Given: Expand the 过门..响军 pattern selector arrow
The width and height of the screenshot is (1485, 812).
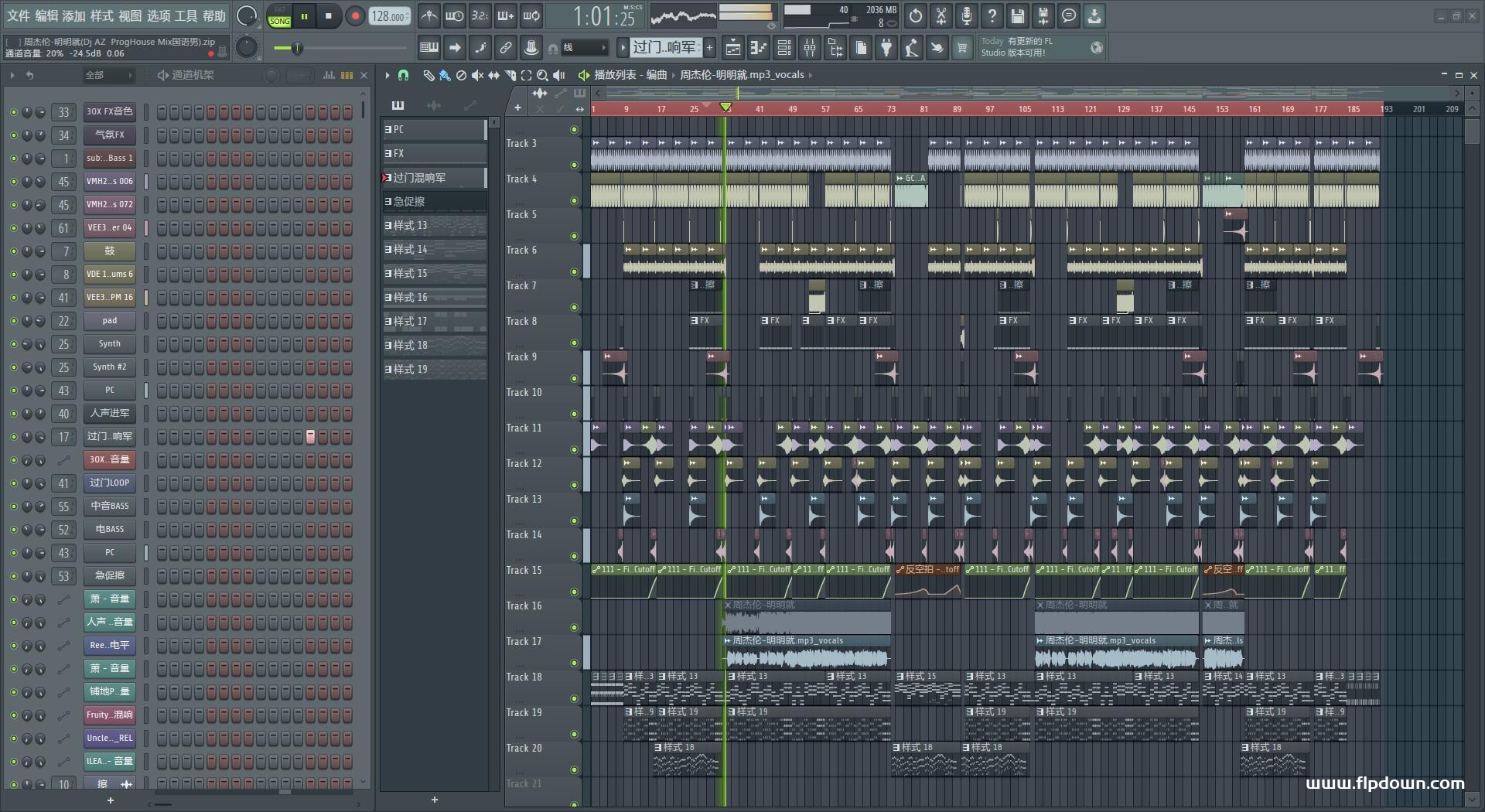Looking at the screenshot, I should click(623, 48).
